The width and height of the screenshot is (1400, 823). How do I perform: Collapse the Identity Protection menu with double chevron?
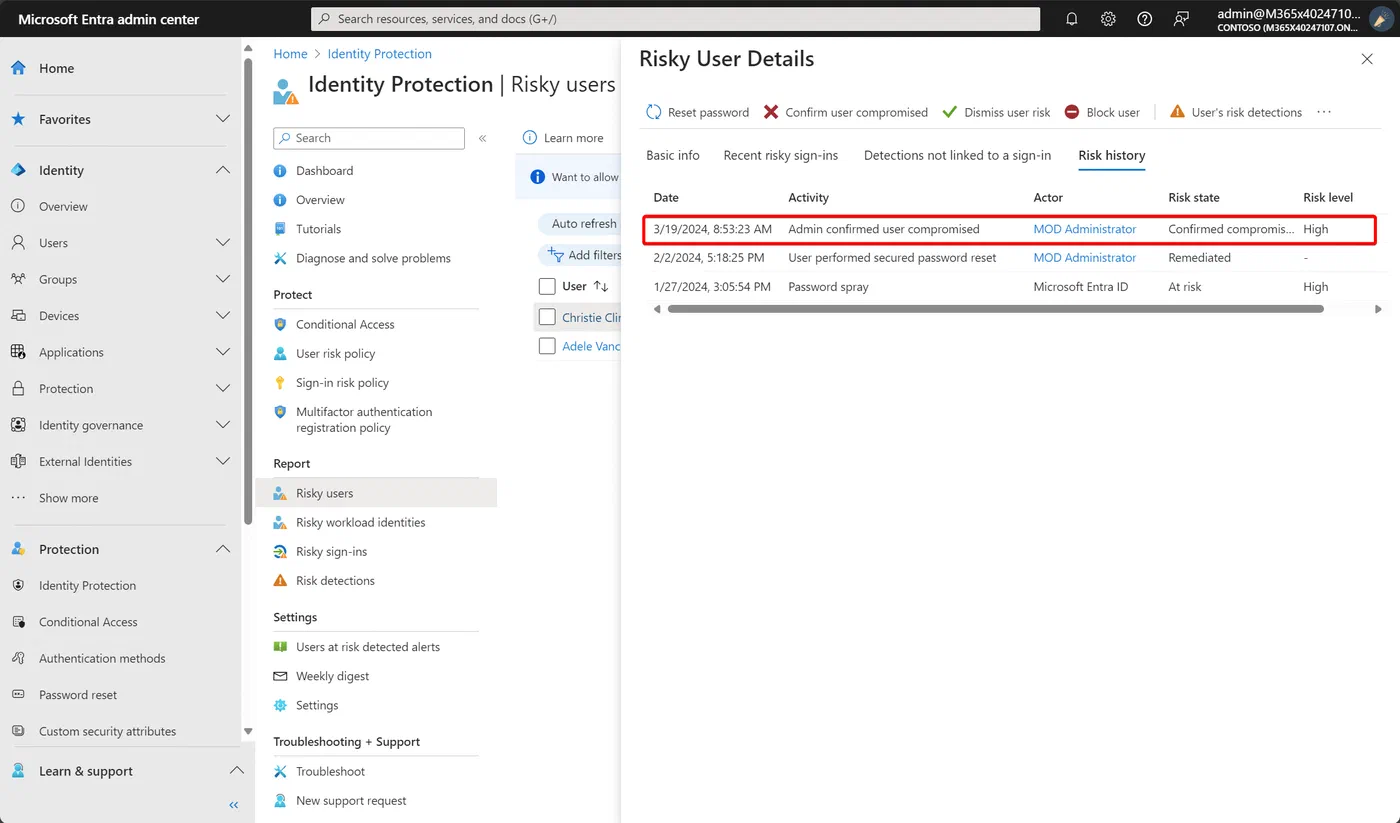(482, 138)
